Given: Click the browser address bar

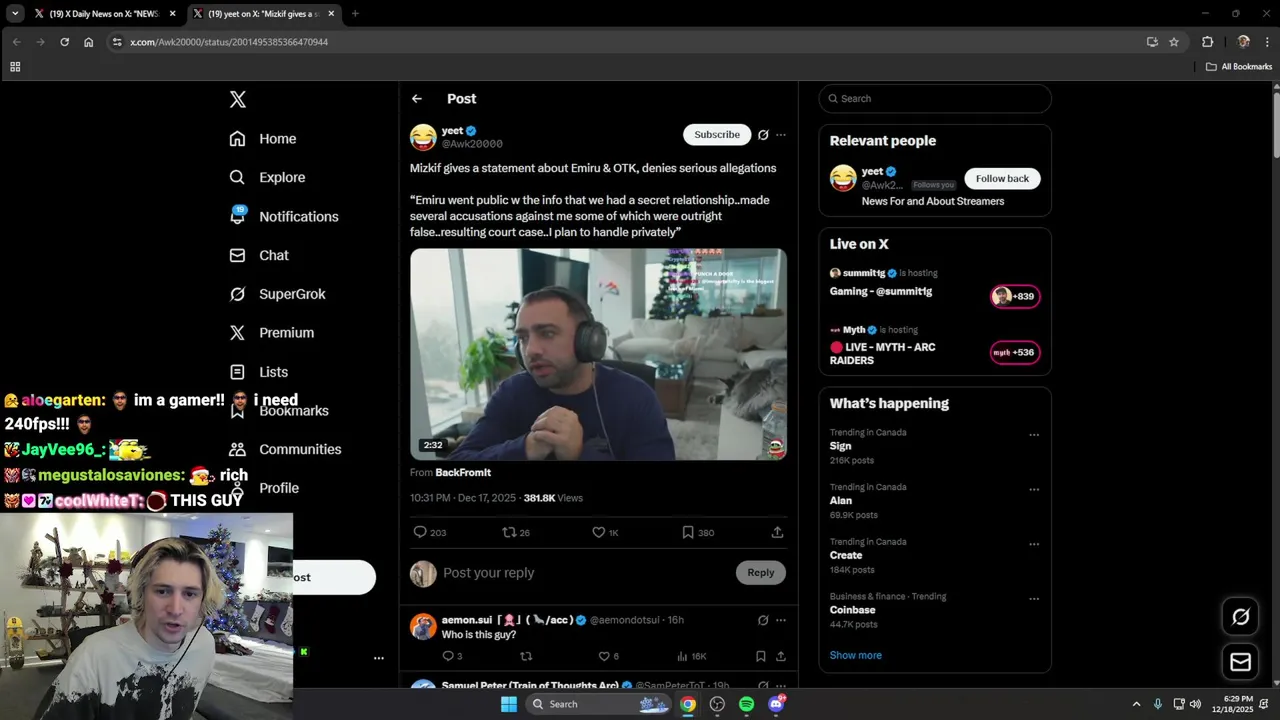Looking at the screenshot, I should [630, 42].
